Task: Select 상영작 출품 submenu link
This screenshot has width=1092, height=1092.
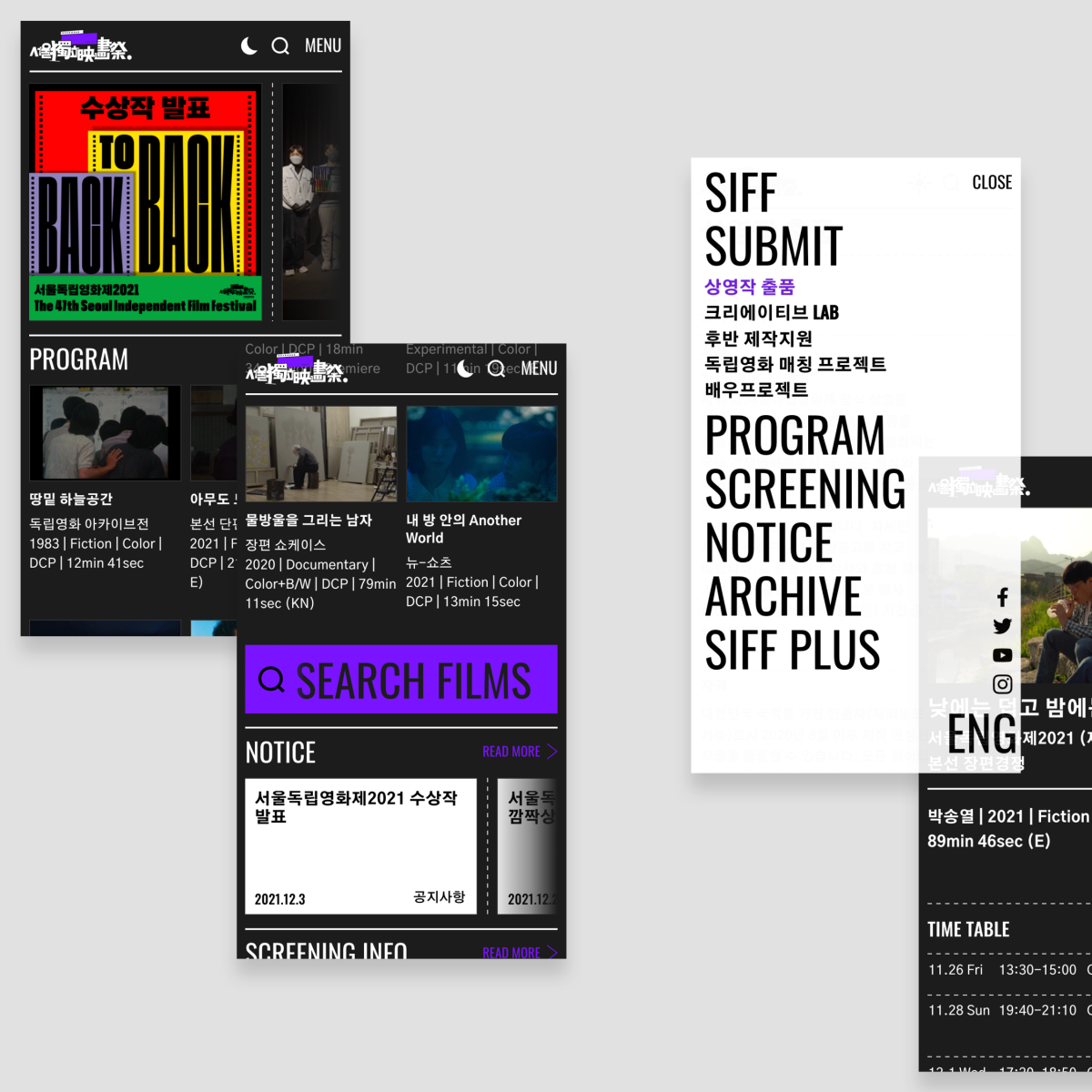Action: click(750, 287)
